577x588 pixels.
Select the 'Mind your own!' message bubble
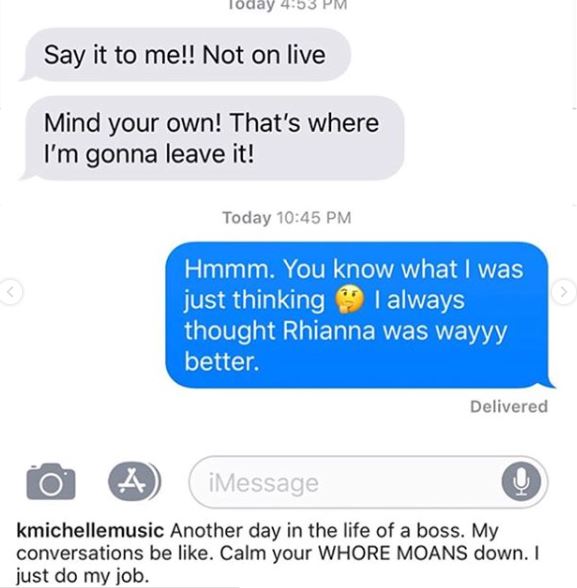tap(212, 138)
